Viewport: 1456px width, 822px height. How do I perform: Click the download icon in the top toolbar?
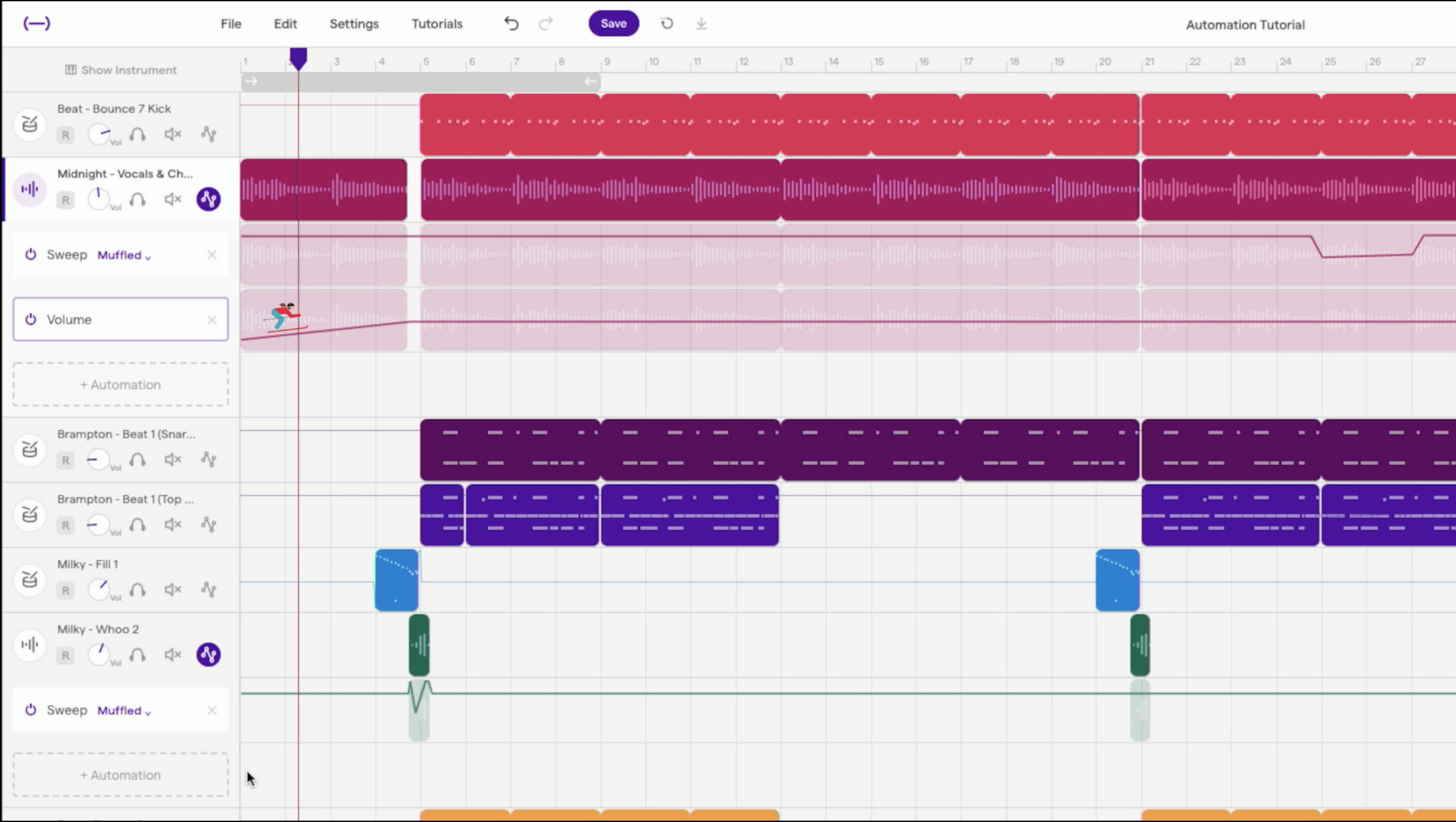pyautogui.click(x=701, y=23)
